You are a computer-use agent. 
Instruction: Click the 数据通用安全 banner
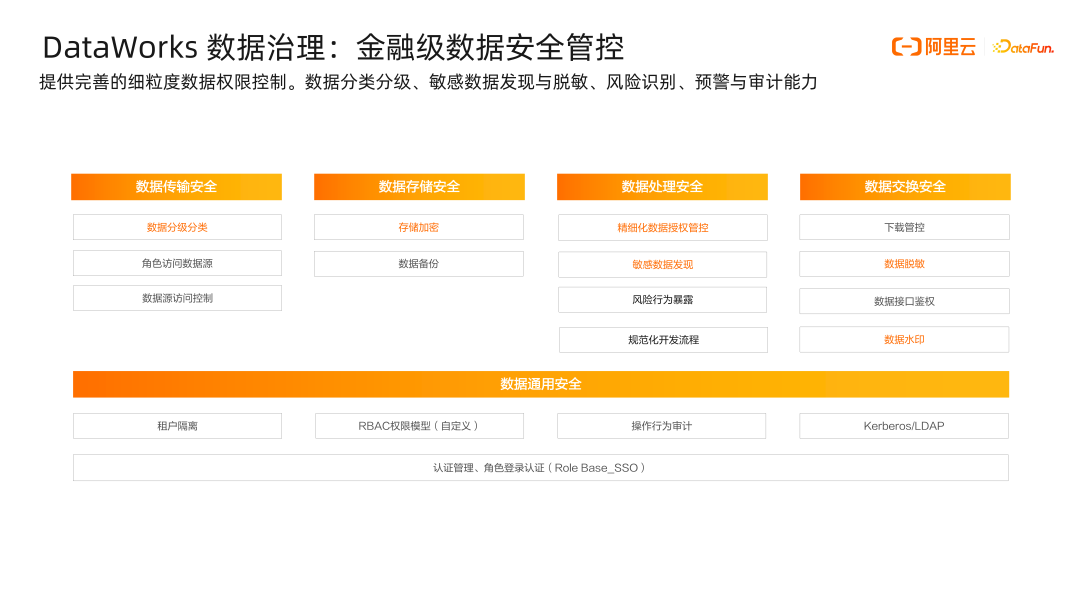coord(540,383)
